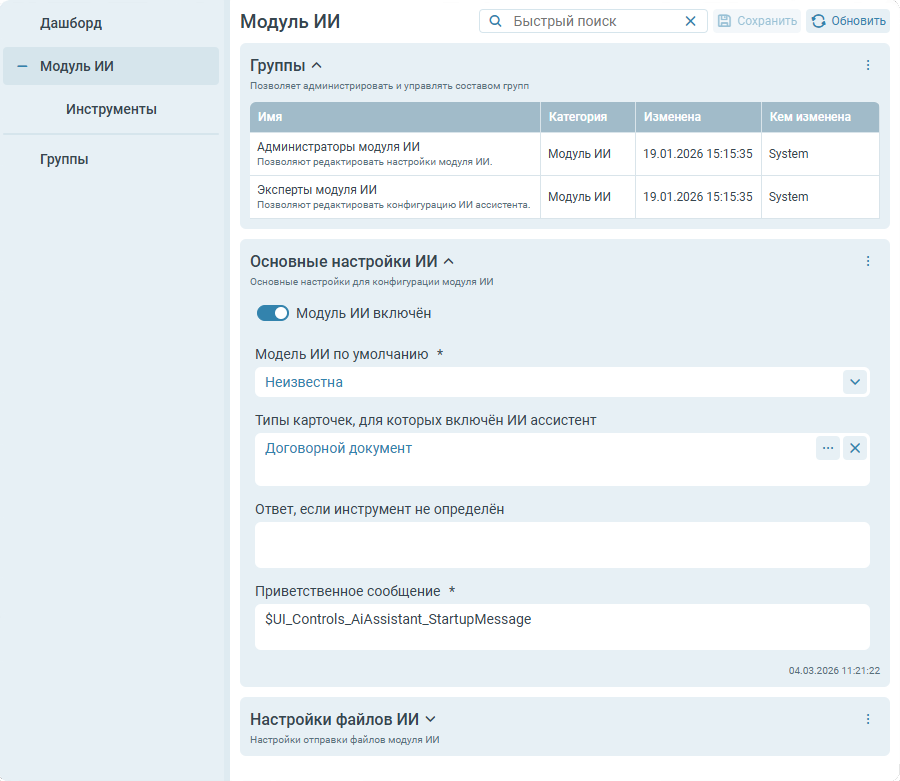Open Инструменты in the sidebar
Screen dimensions: 900x781
coord(111,109)
